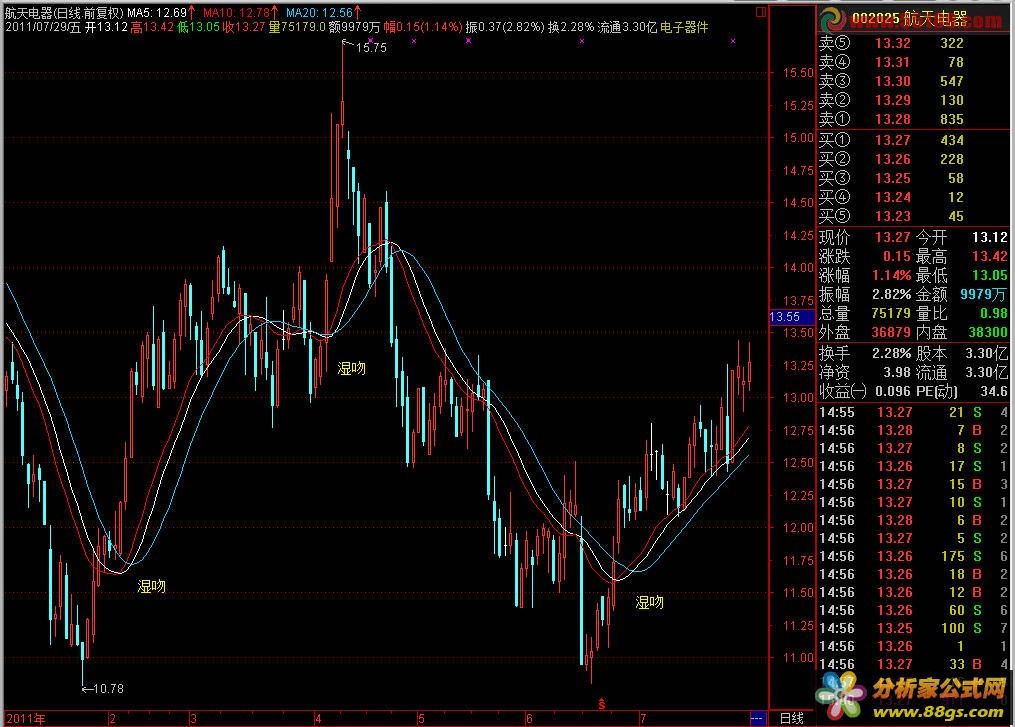Click the 涨幅 value 1.14%
This screenshot has width=1015, height=727.
(x=891, y=275)
